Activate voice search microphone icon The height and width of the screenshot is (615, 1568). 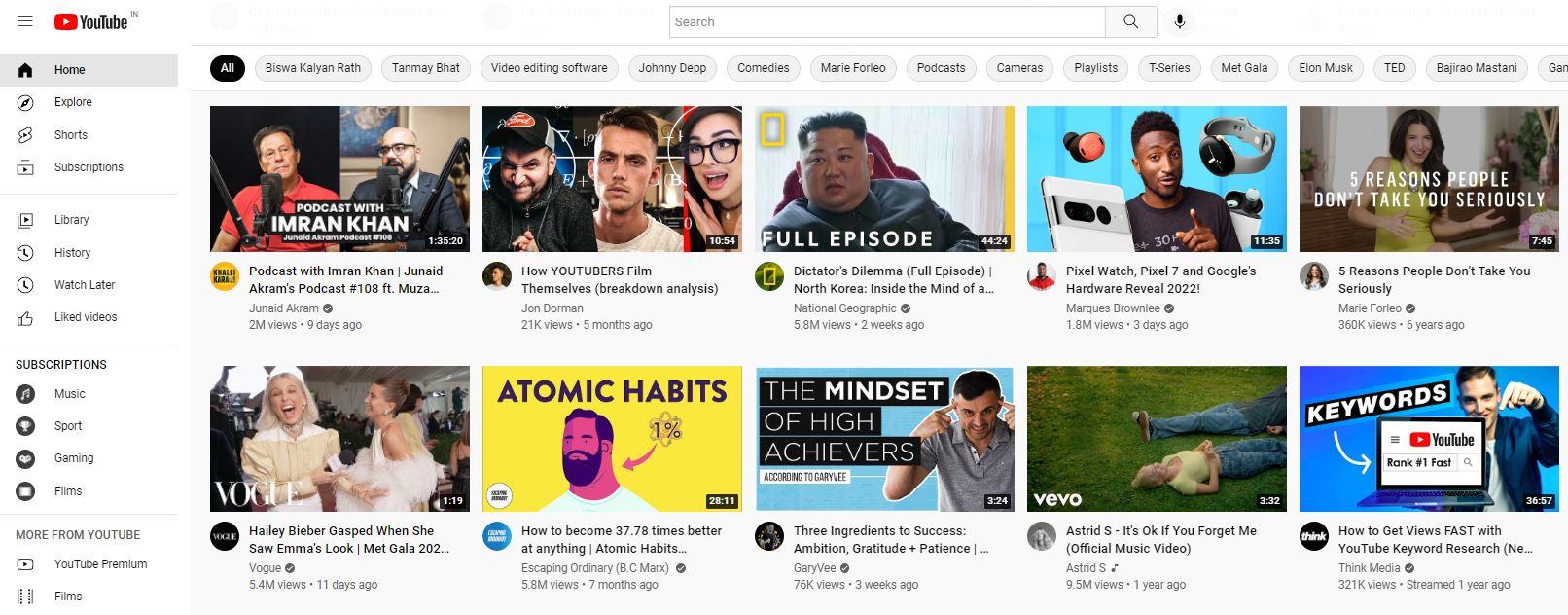[1179, 21]
